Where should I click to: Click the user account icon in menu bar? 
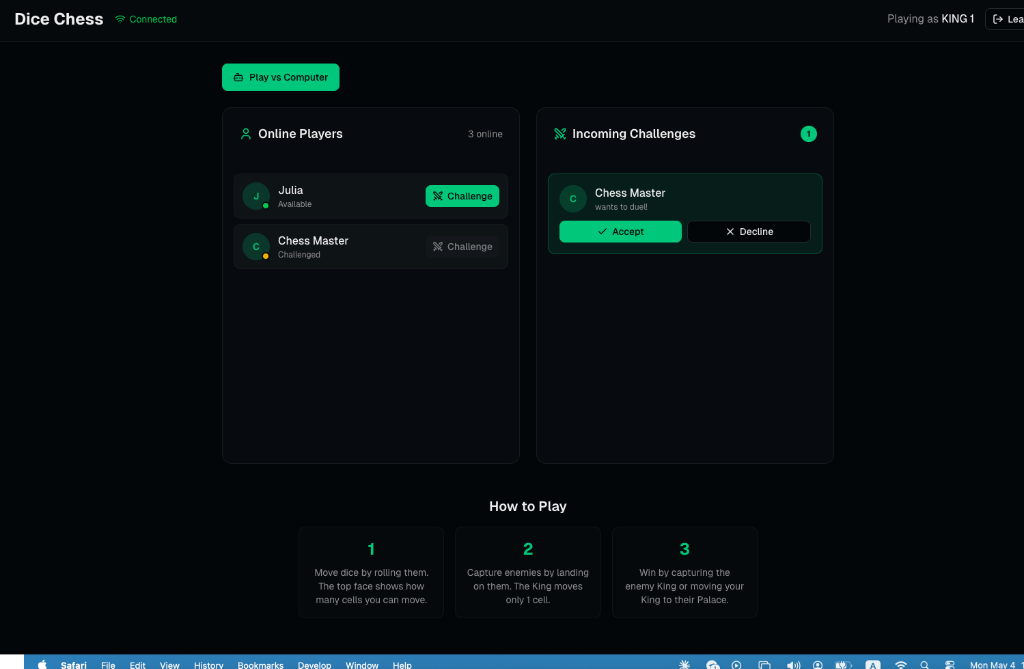tap(817, 665)
